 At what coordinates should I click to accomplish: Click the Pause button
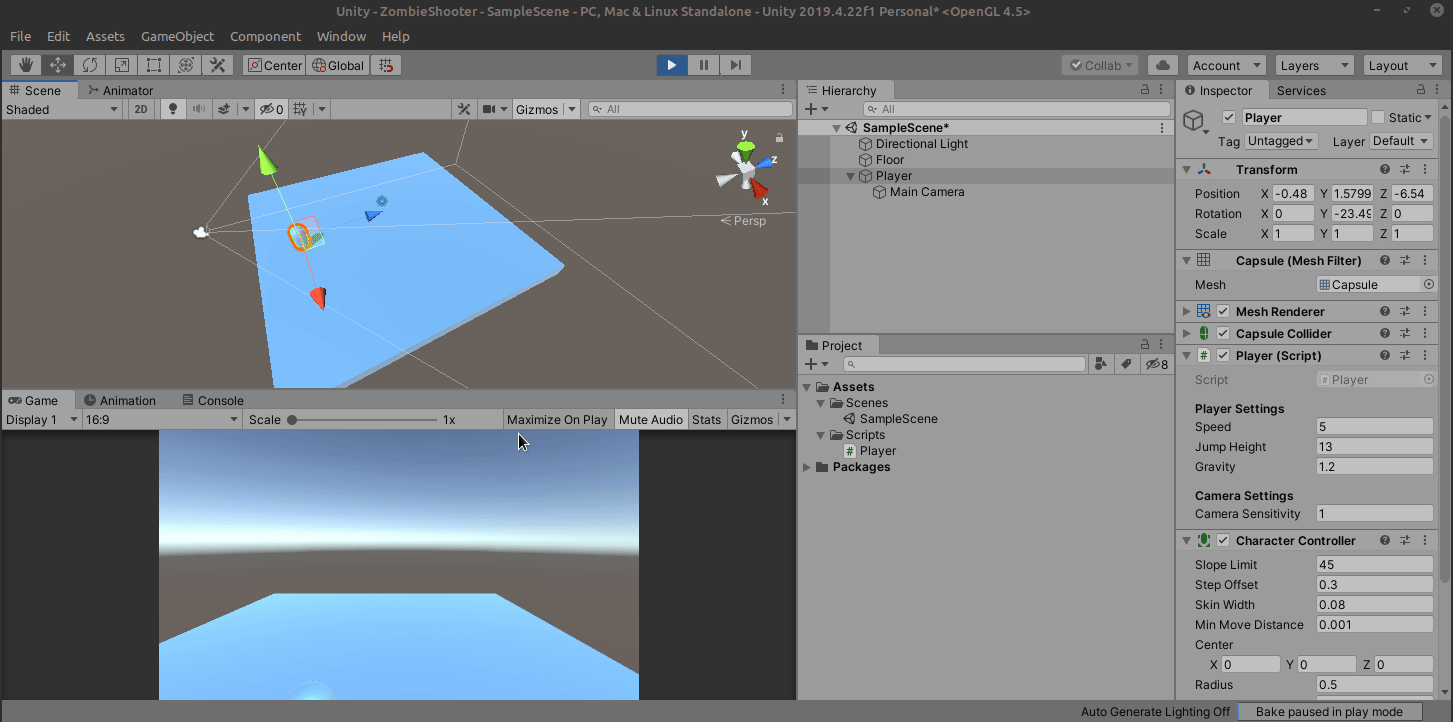tap(704, 65)
